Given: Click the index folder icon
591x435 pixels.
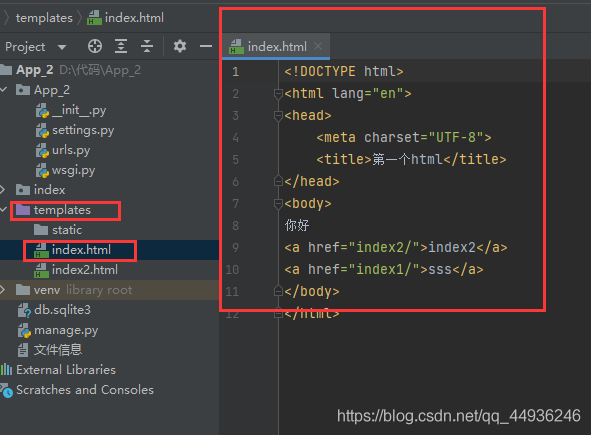Looking at the screenshot, I should pos(23,190).
